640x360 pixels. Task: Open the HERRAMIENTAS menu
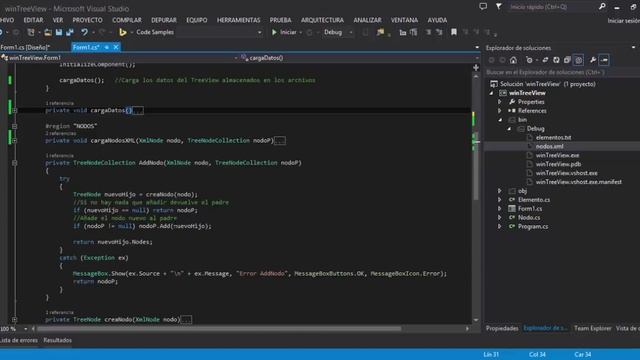point(238,20)
